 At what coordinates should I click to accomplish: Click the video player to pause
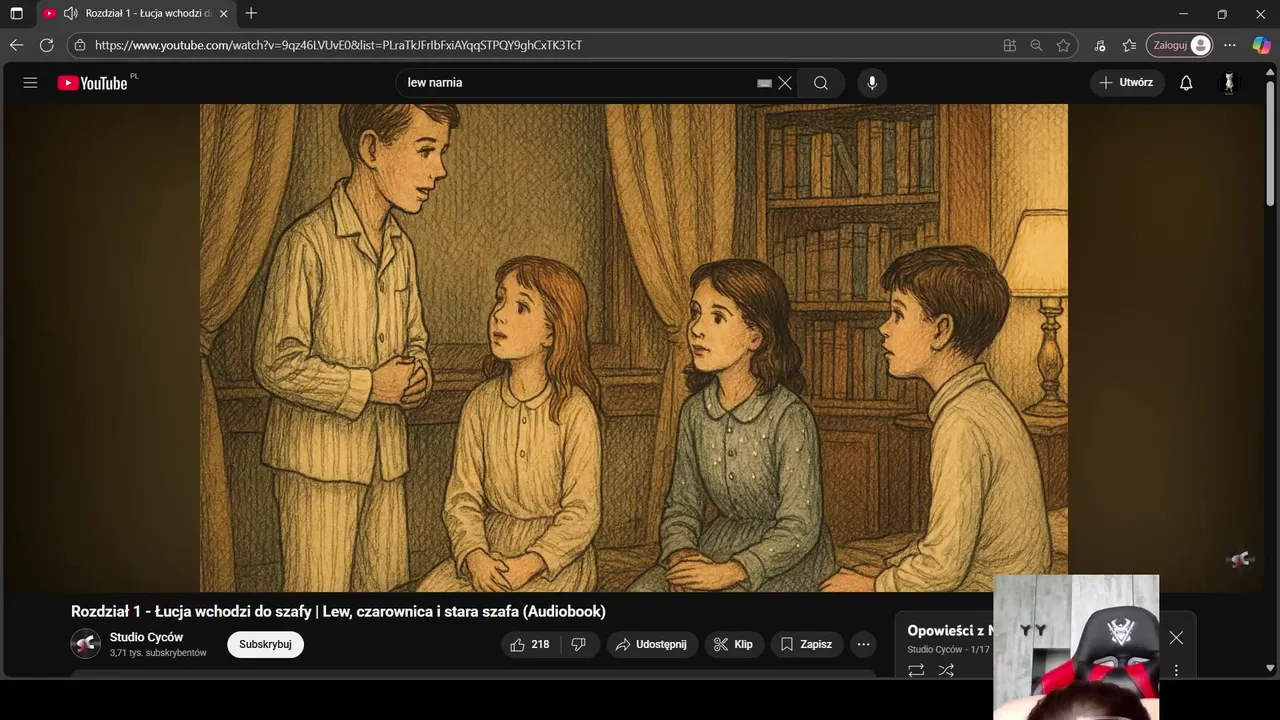point(634,348)
